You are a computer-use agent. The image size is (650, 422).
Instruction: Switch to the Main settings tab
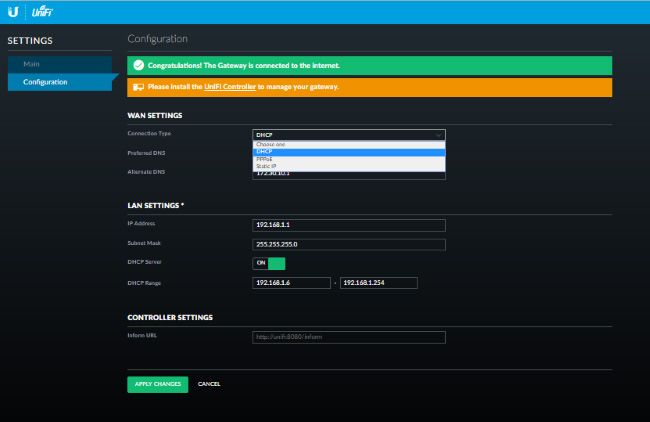point(32,65)
